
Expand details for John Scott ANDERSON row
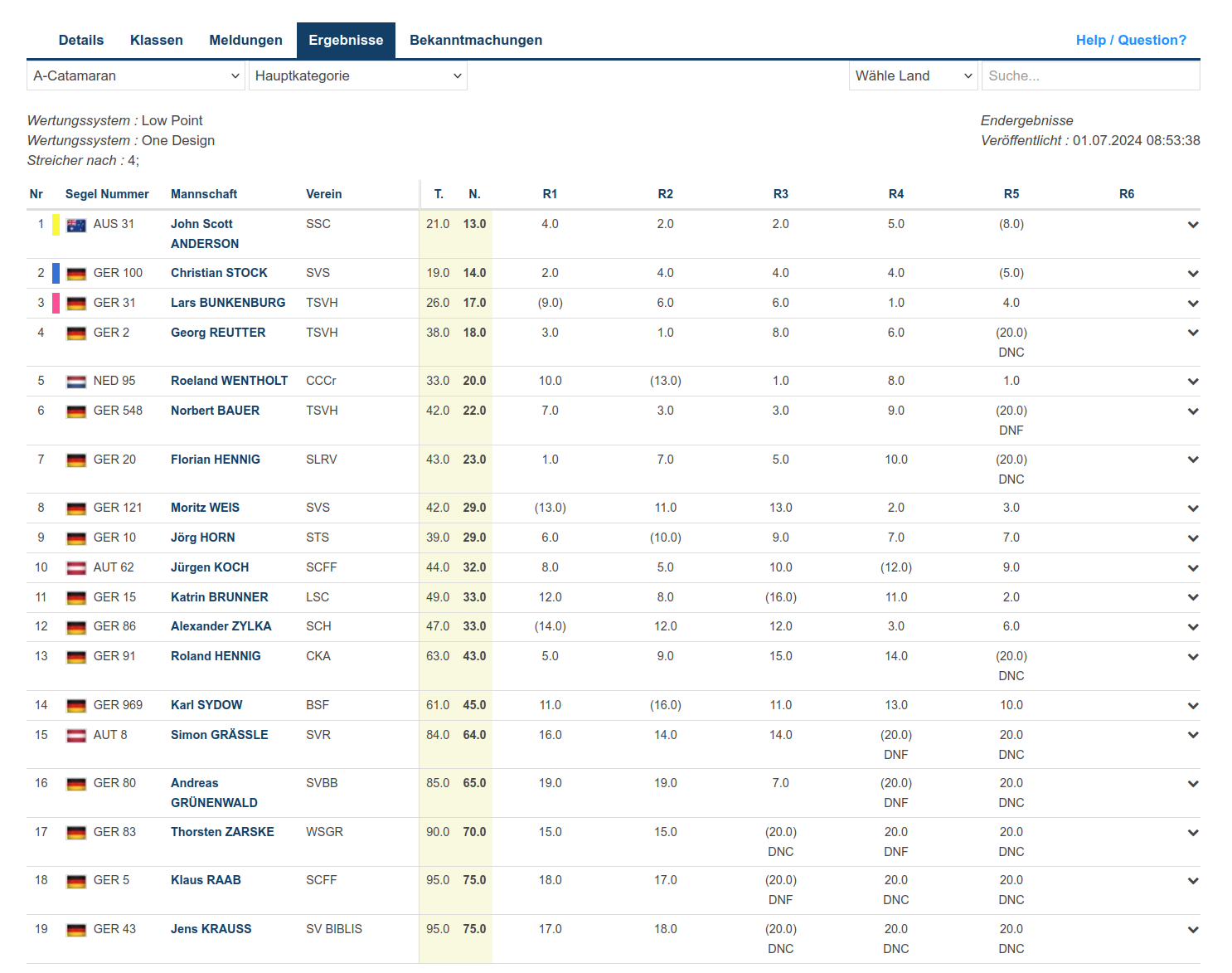[1192, 225]
